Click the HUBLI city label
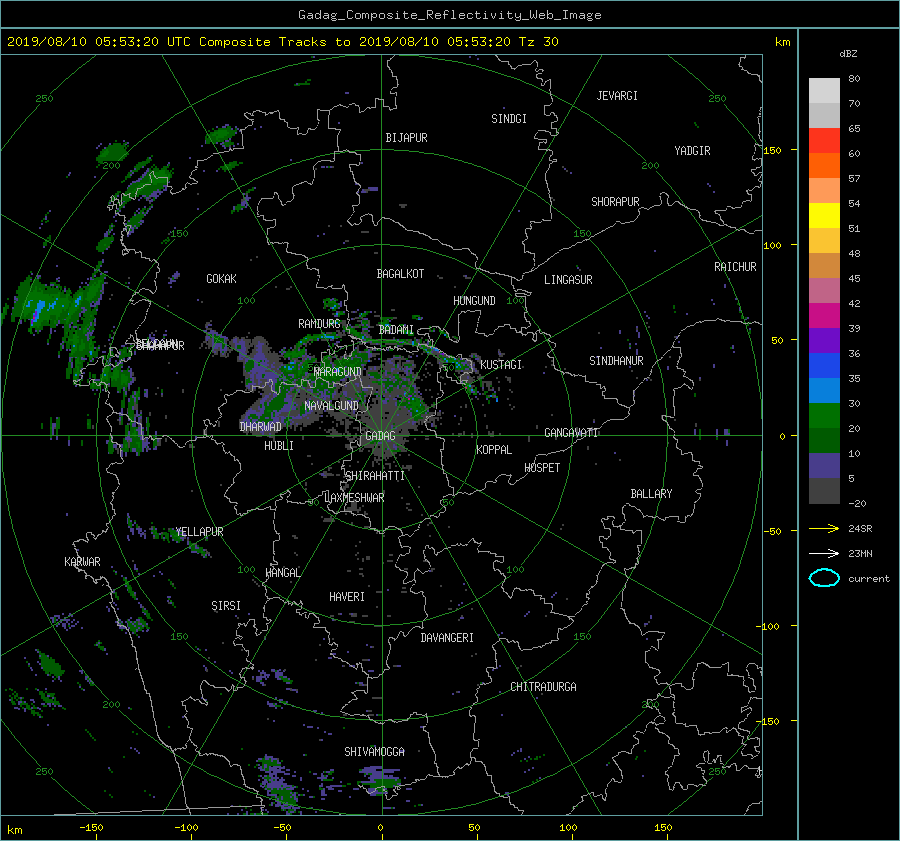 [279, 445]
